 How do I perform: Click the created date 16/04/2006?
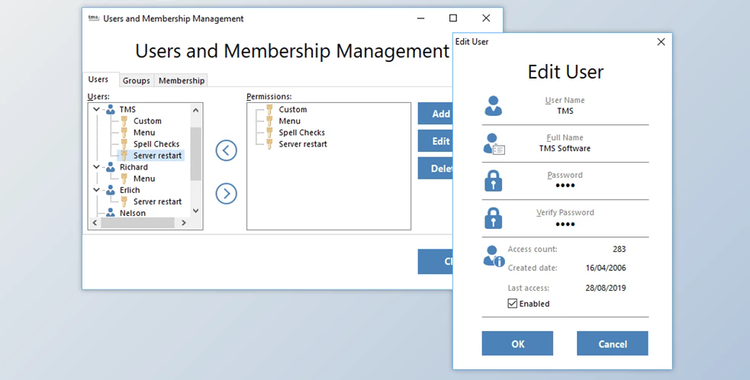606,268
